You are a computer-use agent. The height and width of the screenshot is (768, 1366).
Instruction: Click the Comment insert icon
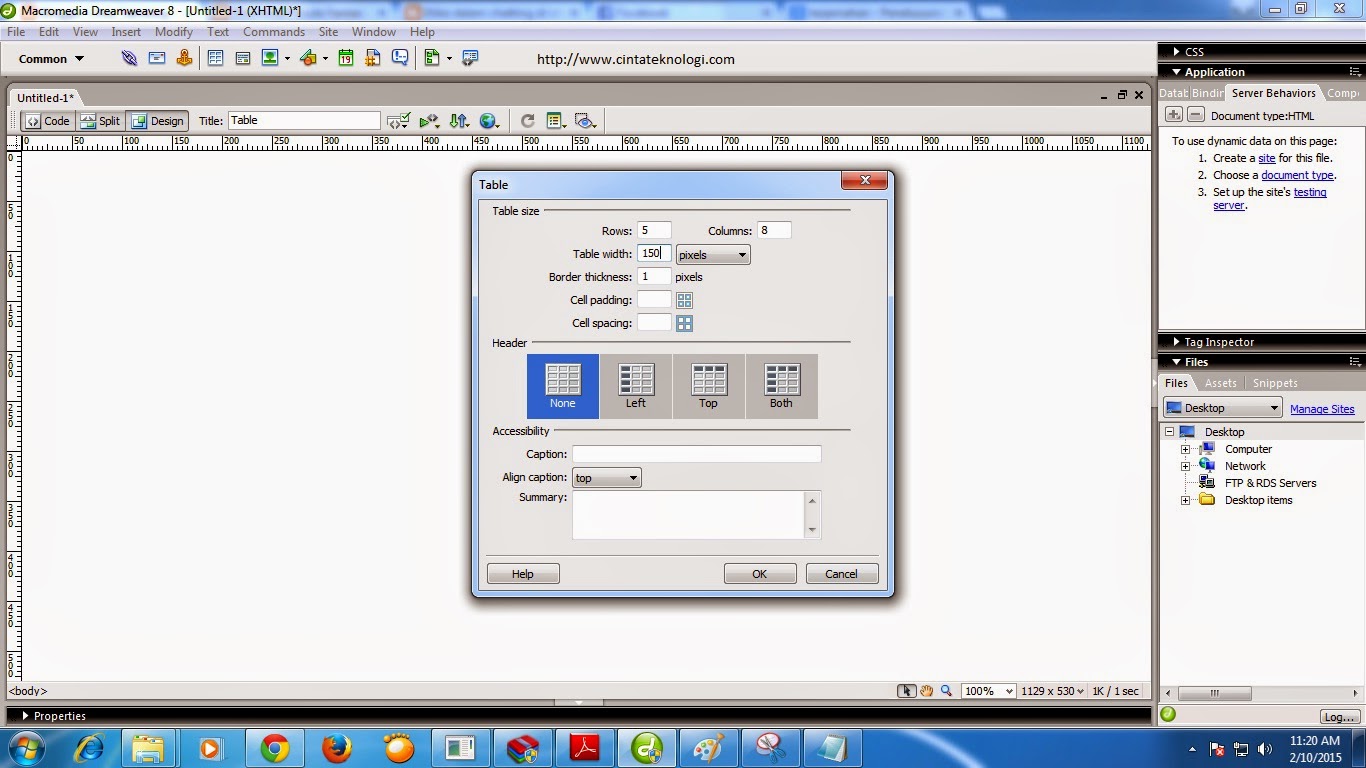pyautogui.click(x=400, y=58)
